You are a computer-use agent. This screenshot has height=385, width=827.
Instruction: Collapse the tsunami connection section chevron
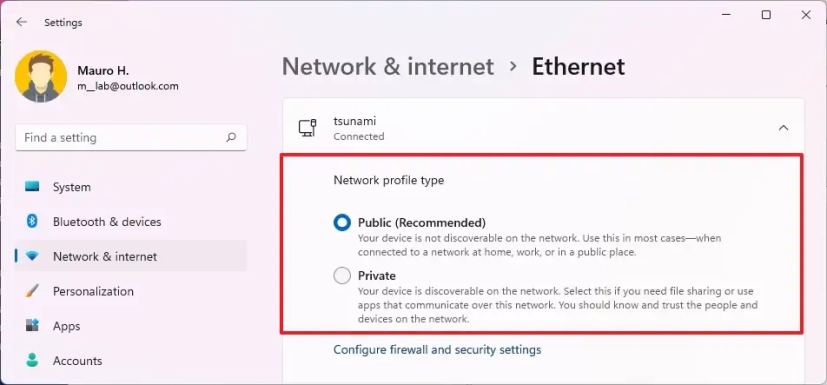(784, 128)
